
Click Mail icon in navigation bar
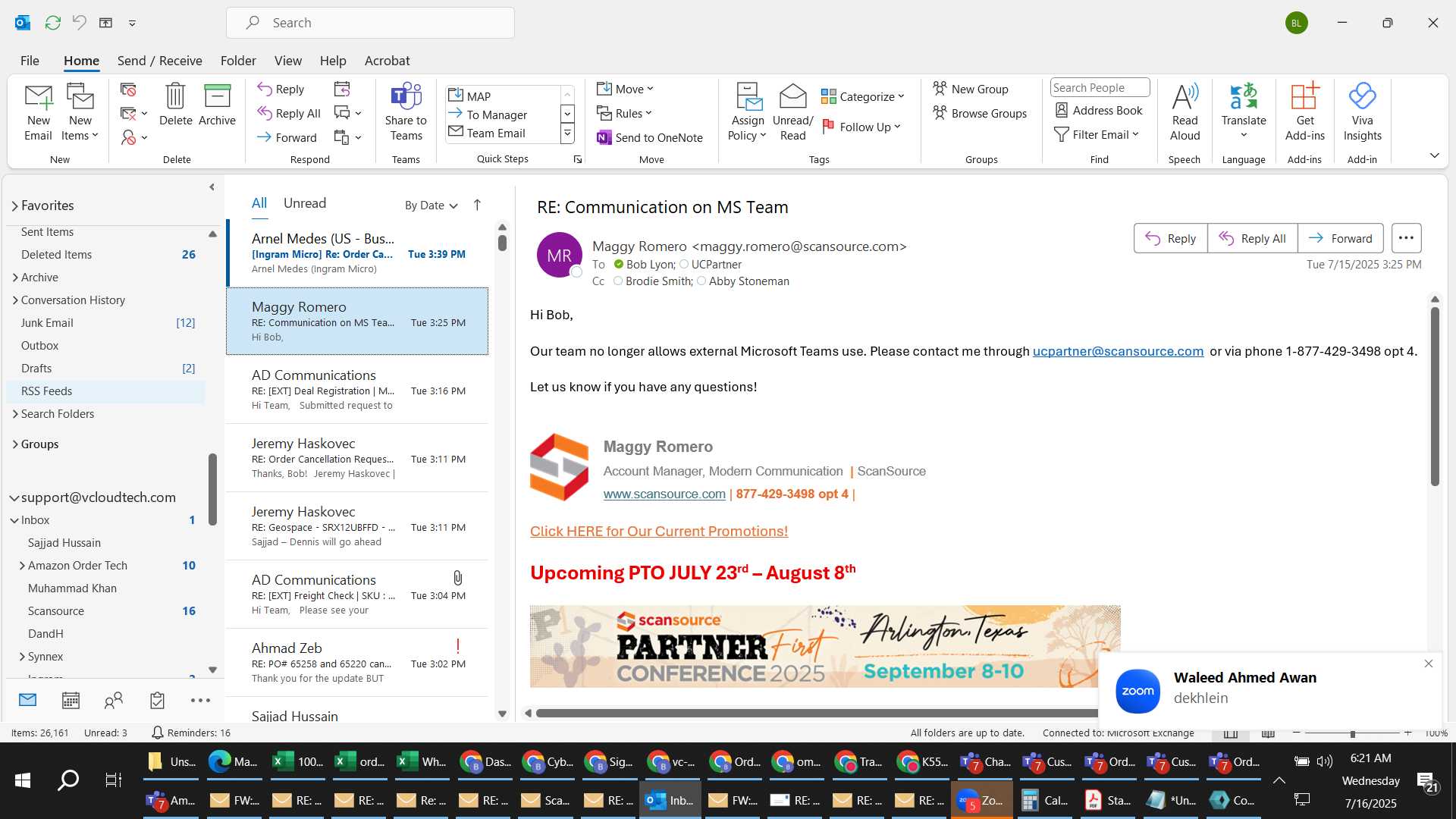pos(27,700)
